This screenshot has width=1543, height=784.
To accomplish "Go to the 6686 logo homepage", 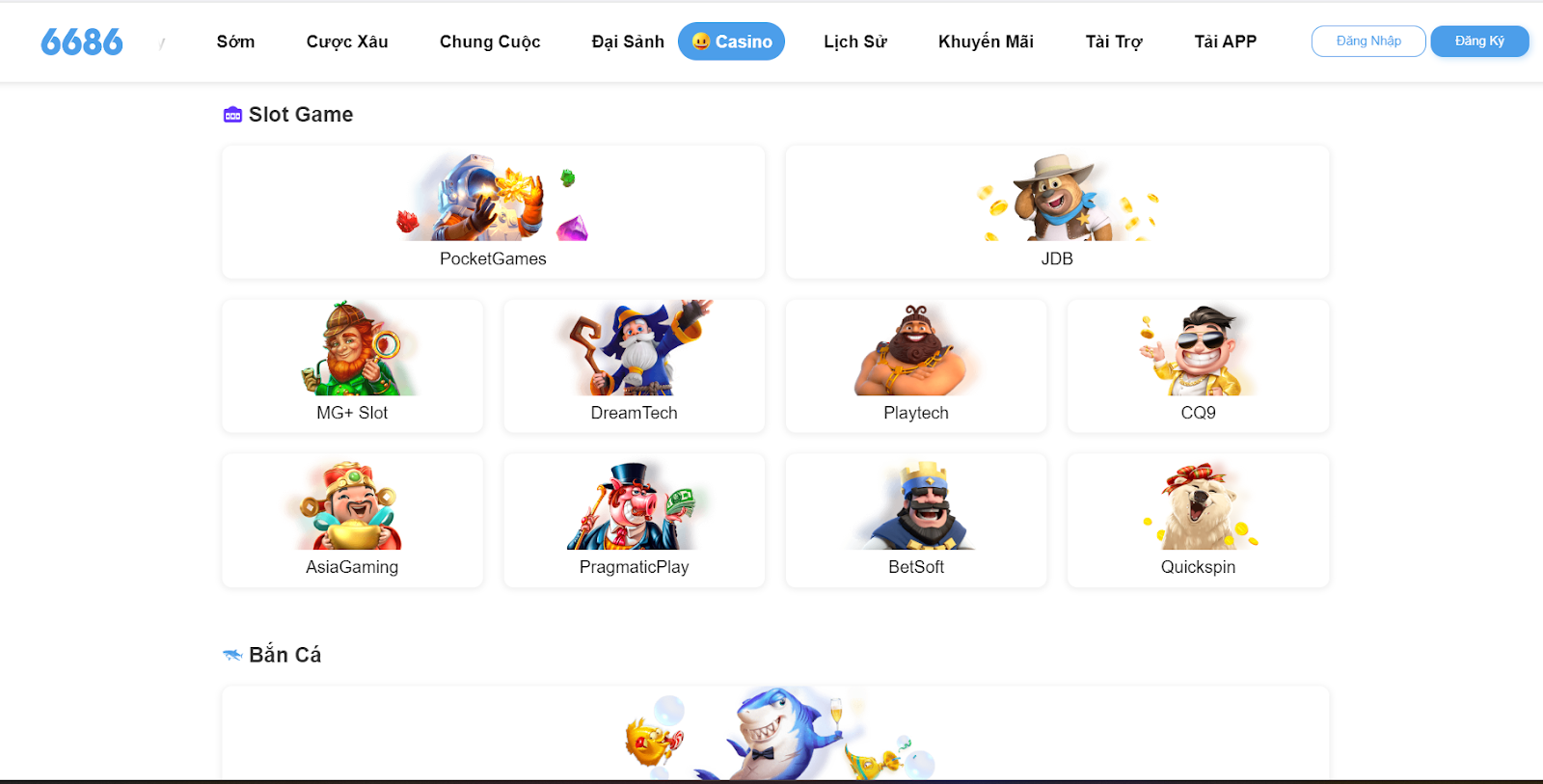I will [82, 41].
